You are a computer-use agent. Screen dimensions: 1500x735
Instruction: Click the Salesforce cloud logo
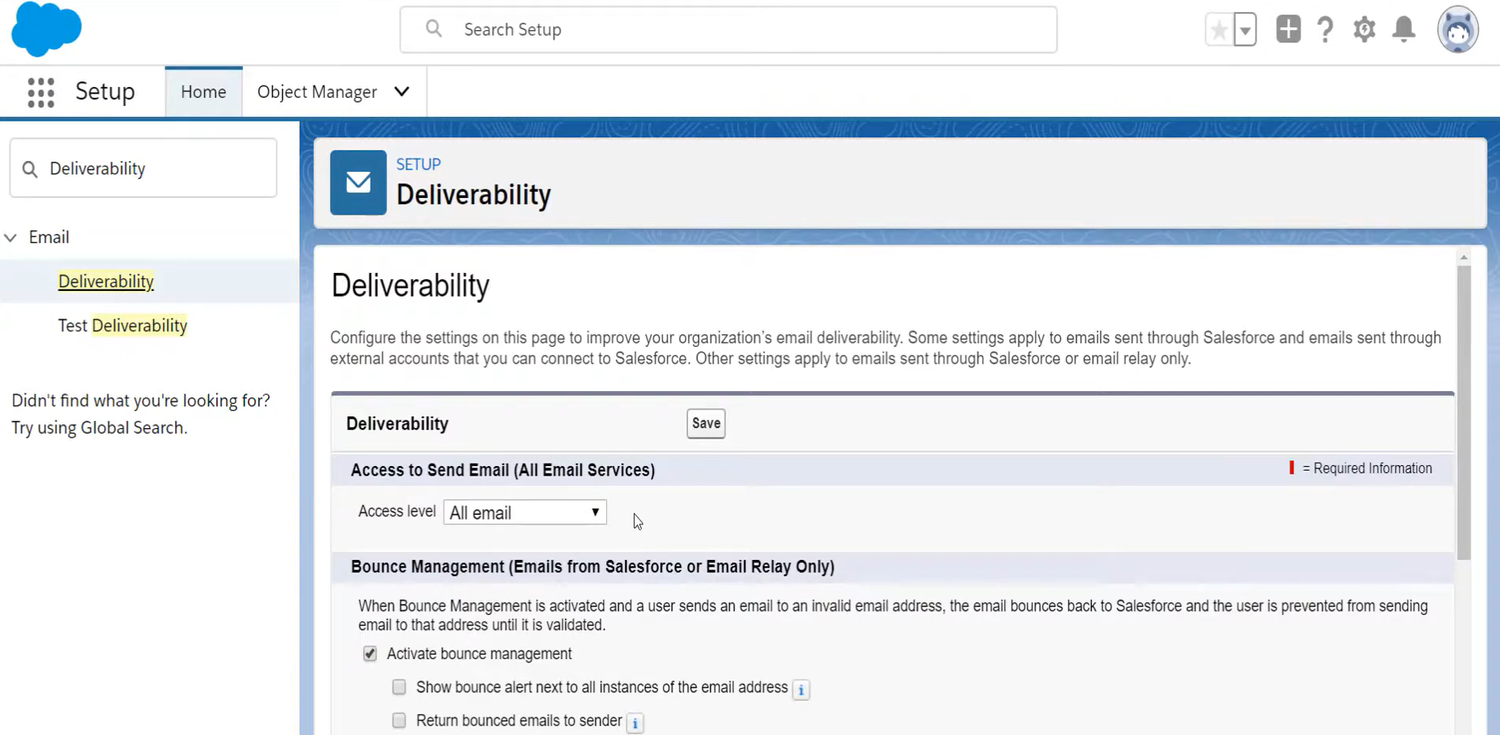tap(46, 28)
